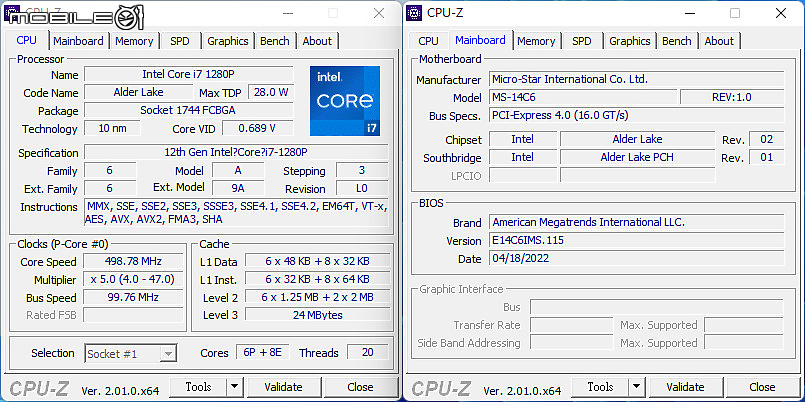This screenshot has width=805, height=402.
Task: Click Bus Specs. value PCI-Express 4.0
Action: point(637,115)
